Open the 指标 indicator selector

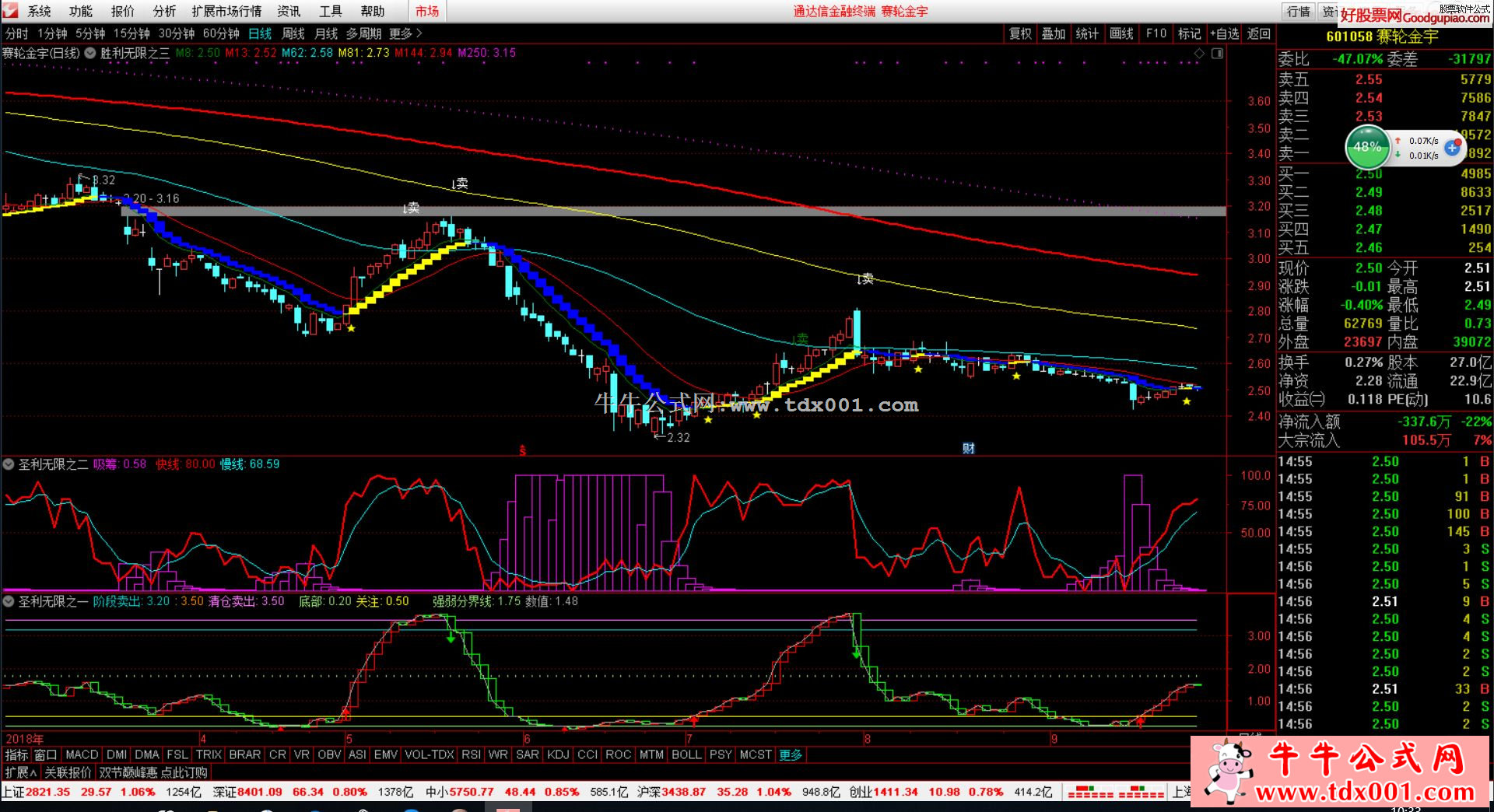coord(16,754)
